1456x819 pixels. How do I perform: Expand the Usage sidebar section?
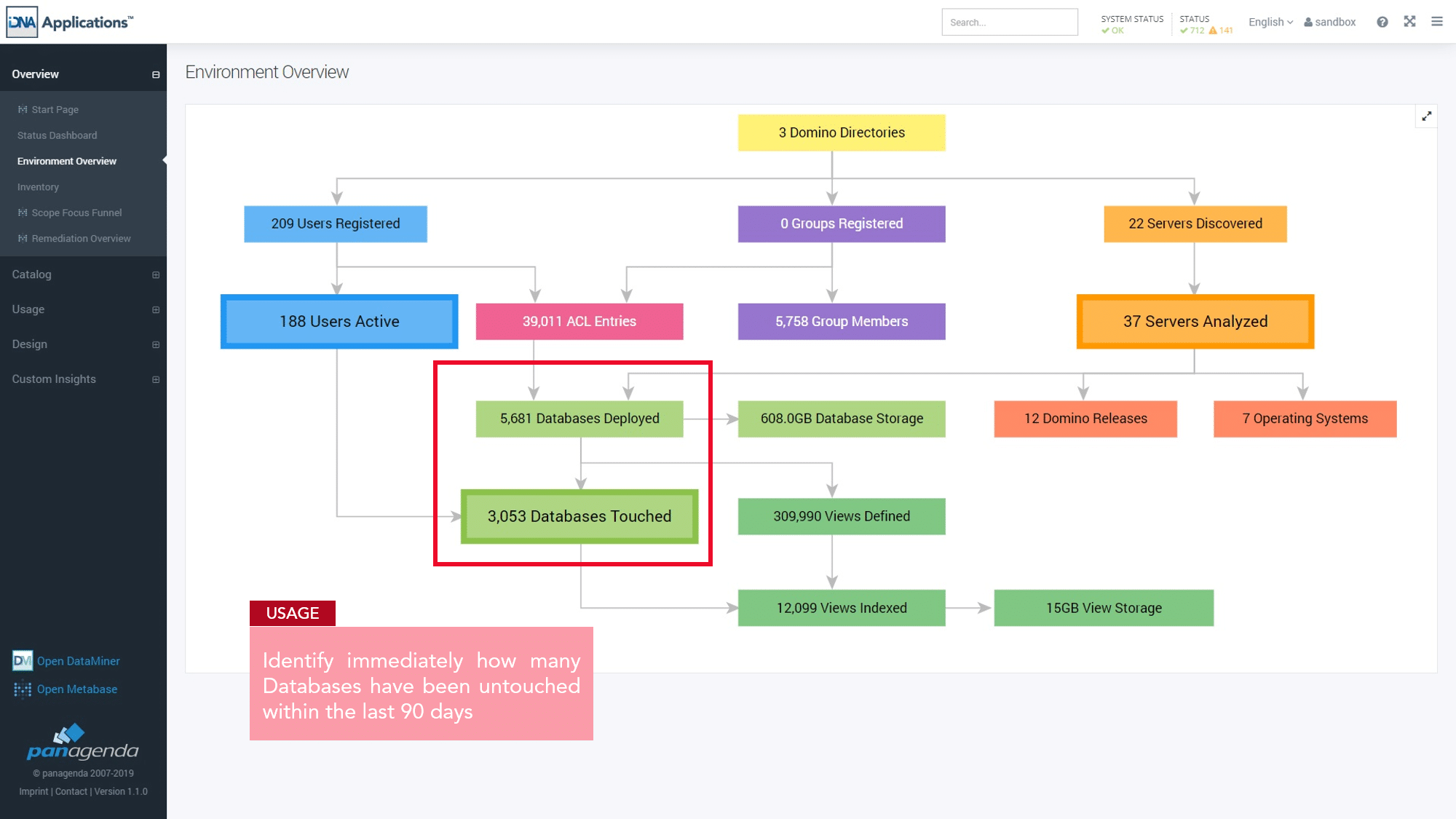tap(155, 310)
